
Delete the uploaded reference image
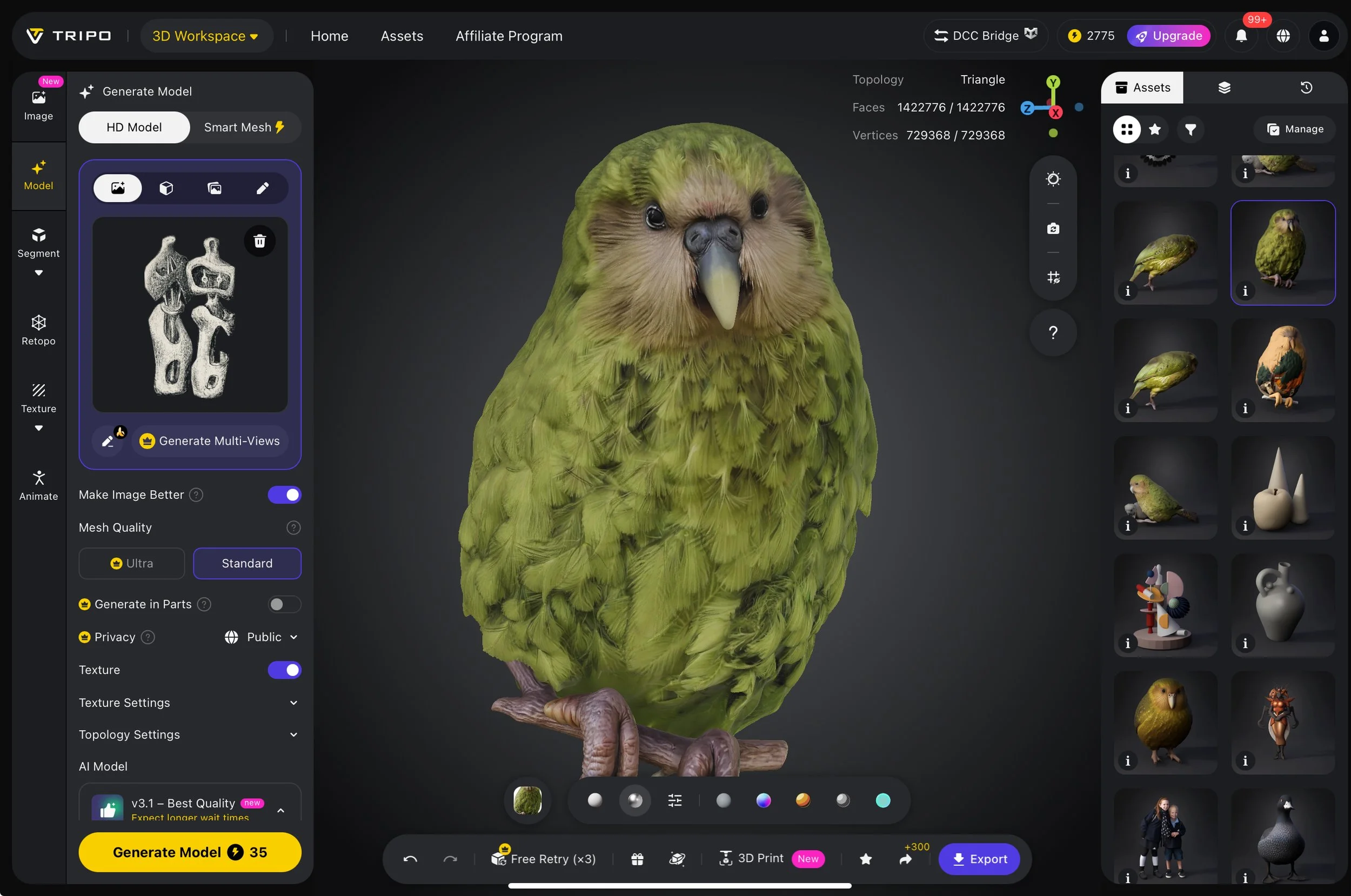259,241
